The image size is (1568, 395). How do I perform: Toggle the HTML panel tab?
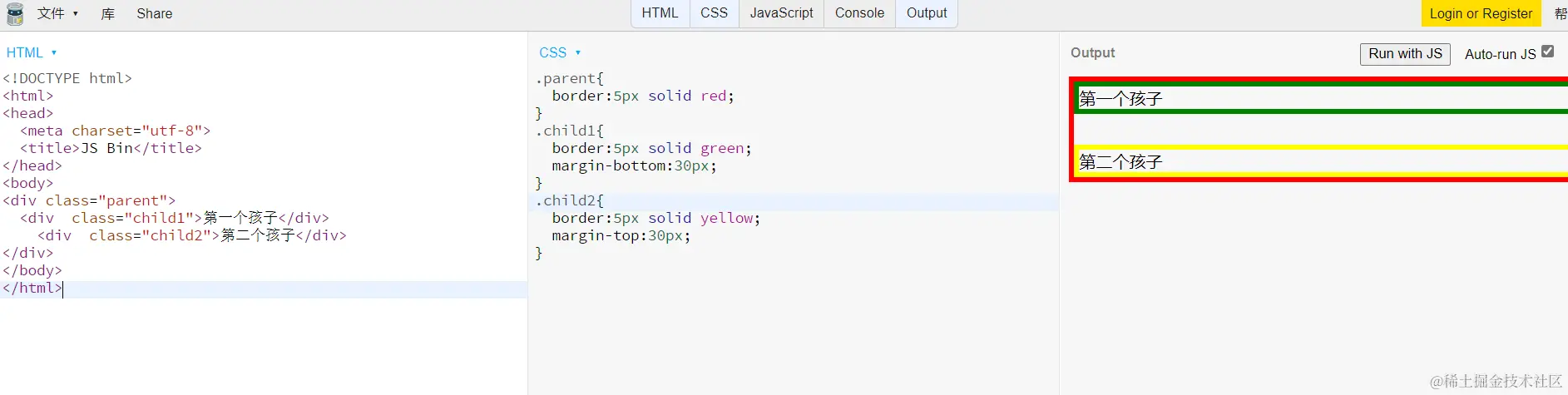(660, 13)
